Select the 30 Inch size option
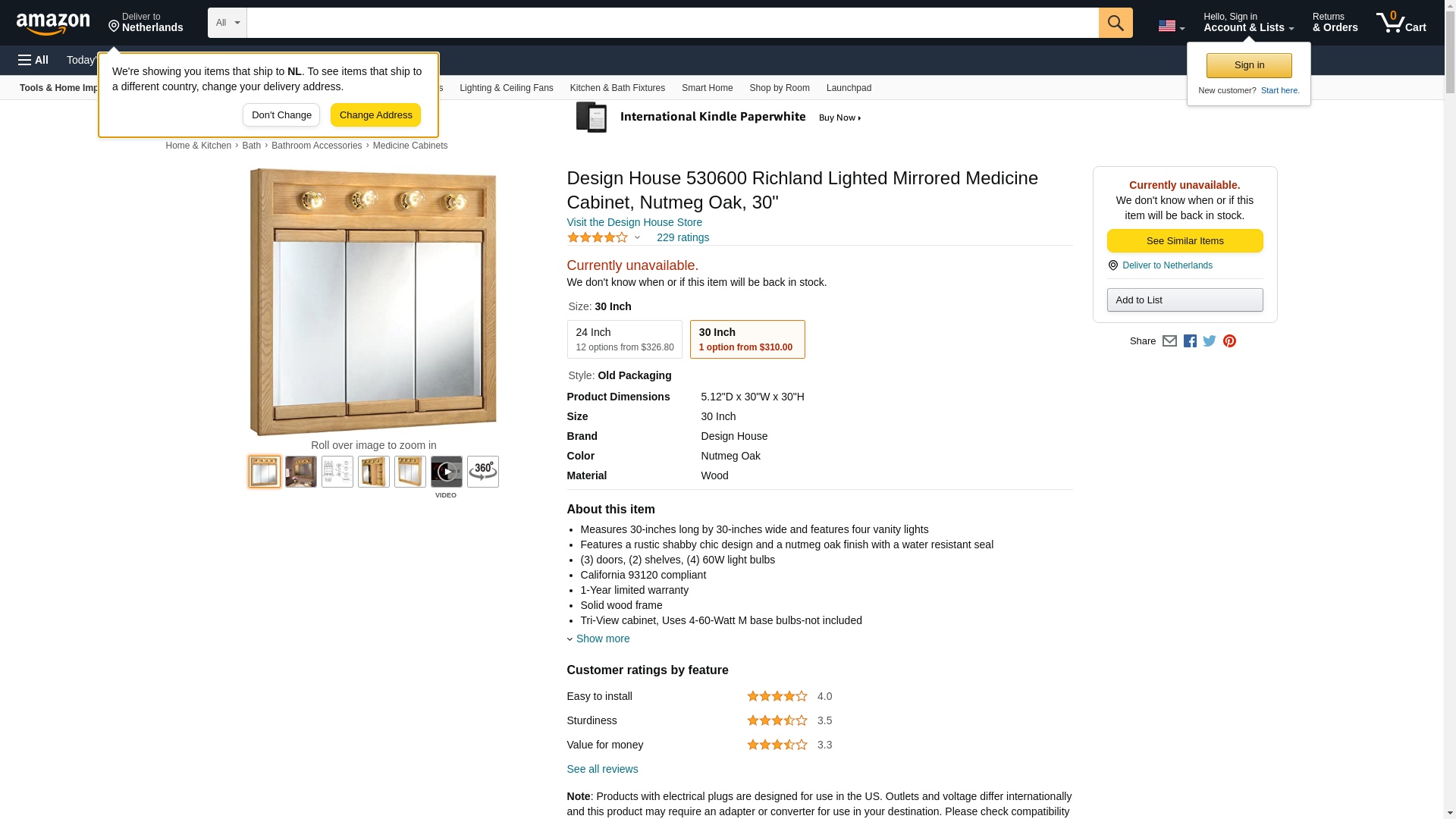 (747, 339)
